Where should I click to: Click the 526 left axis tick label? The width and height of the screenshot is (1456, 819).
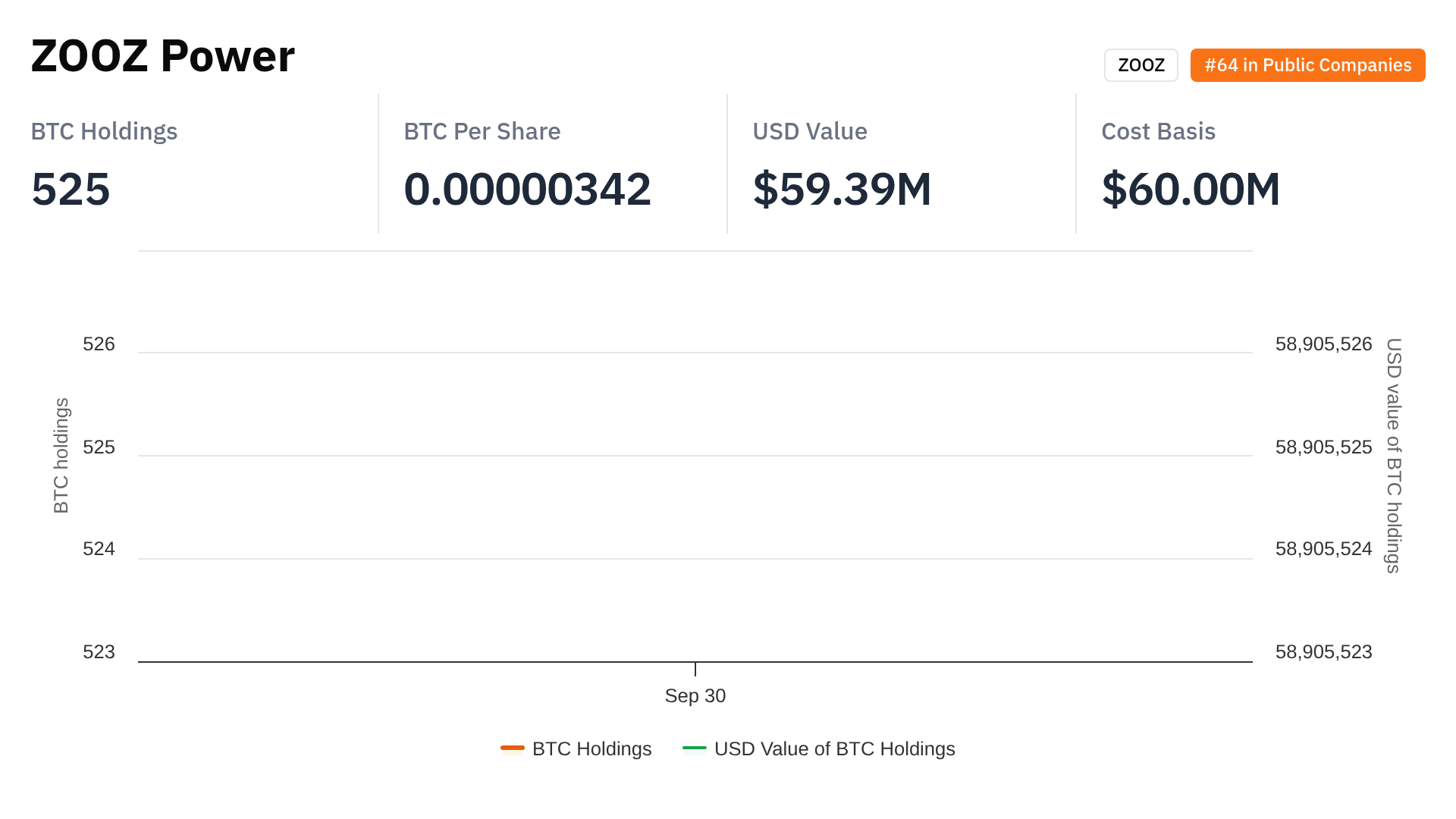(x=99, y=344)
